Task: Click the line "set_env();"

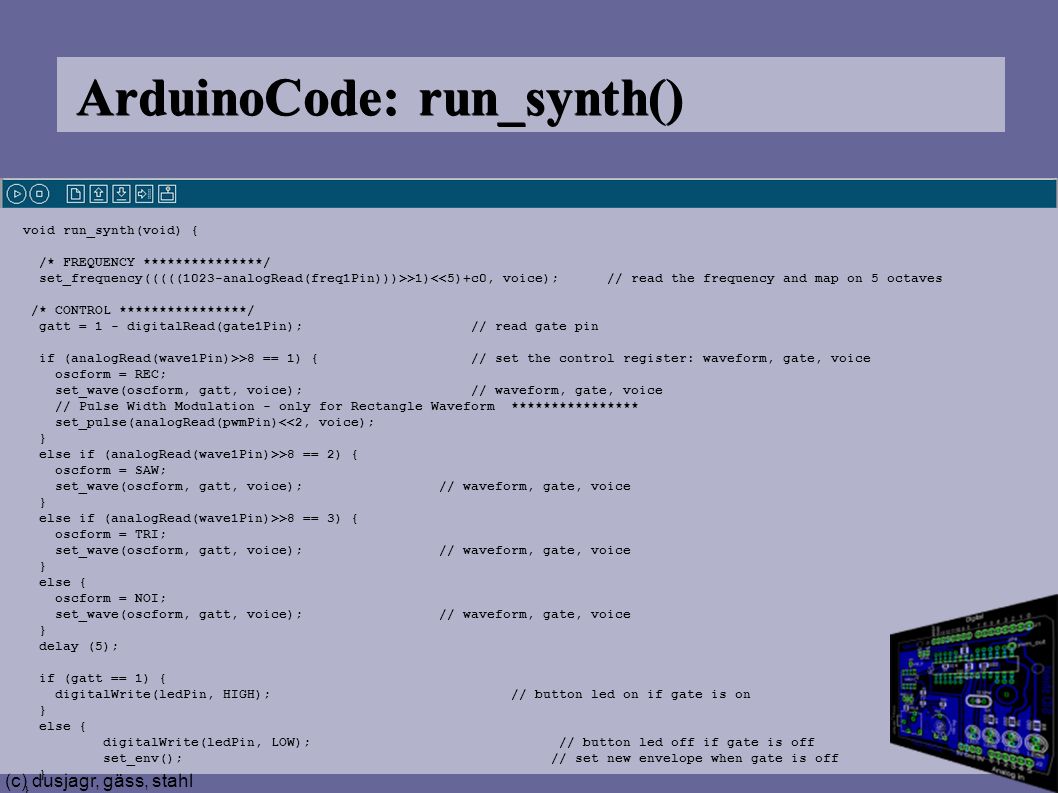Action: 142,758
